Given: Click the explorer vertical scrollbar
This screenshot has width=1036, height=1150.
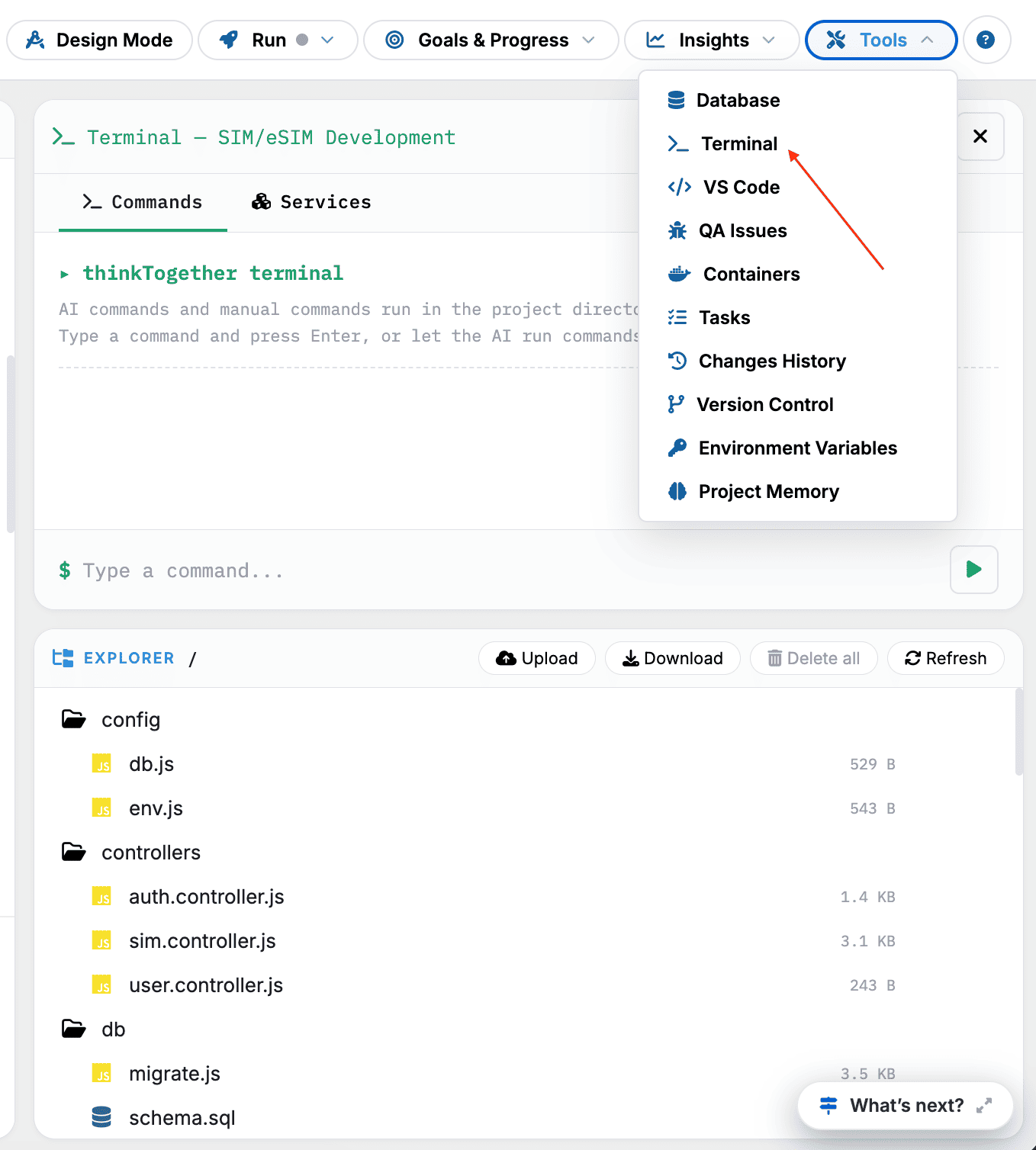Looking at the screenshot, I should [1018, 732].
